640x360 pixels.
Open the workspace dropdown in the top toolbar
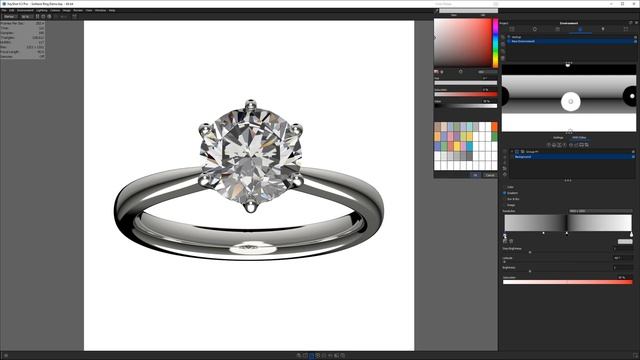point(9,16)
